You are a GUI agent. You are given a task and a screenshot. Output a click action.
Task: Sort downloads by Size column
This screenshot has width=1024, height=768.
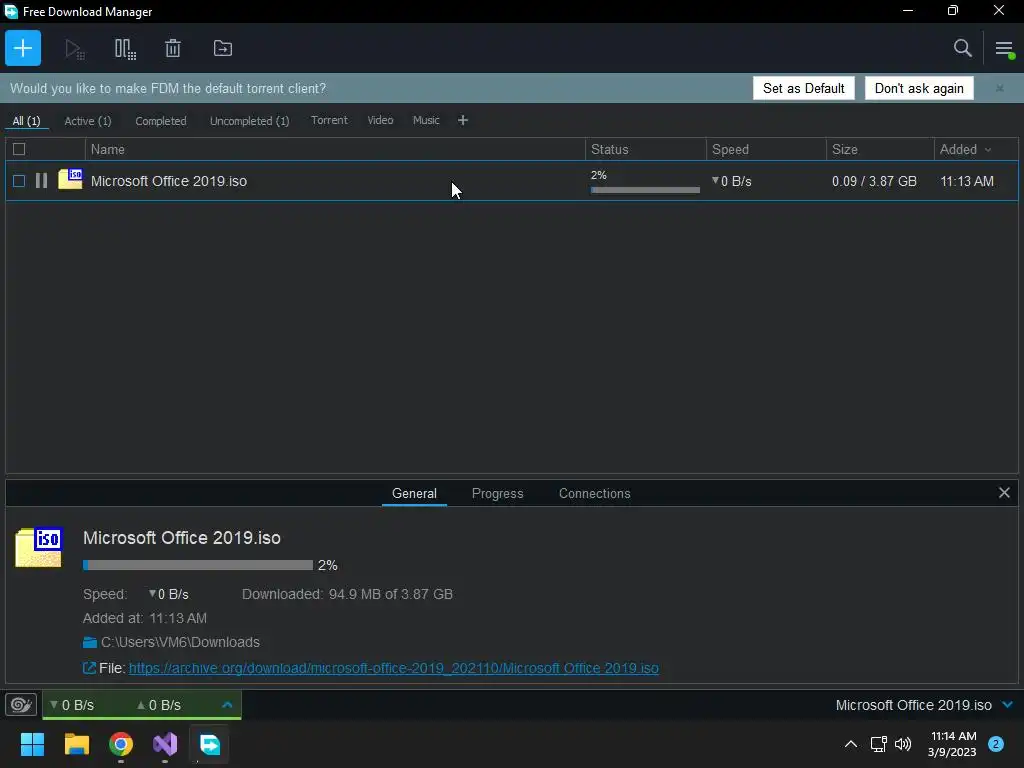pyautogui.click(x=844, y=149)
